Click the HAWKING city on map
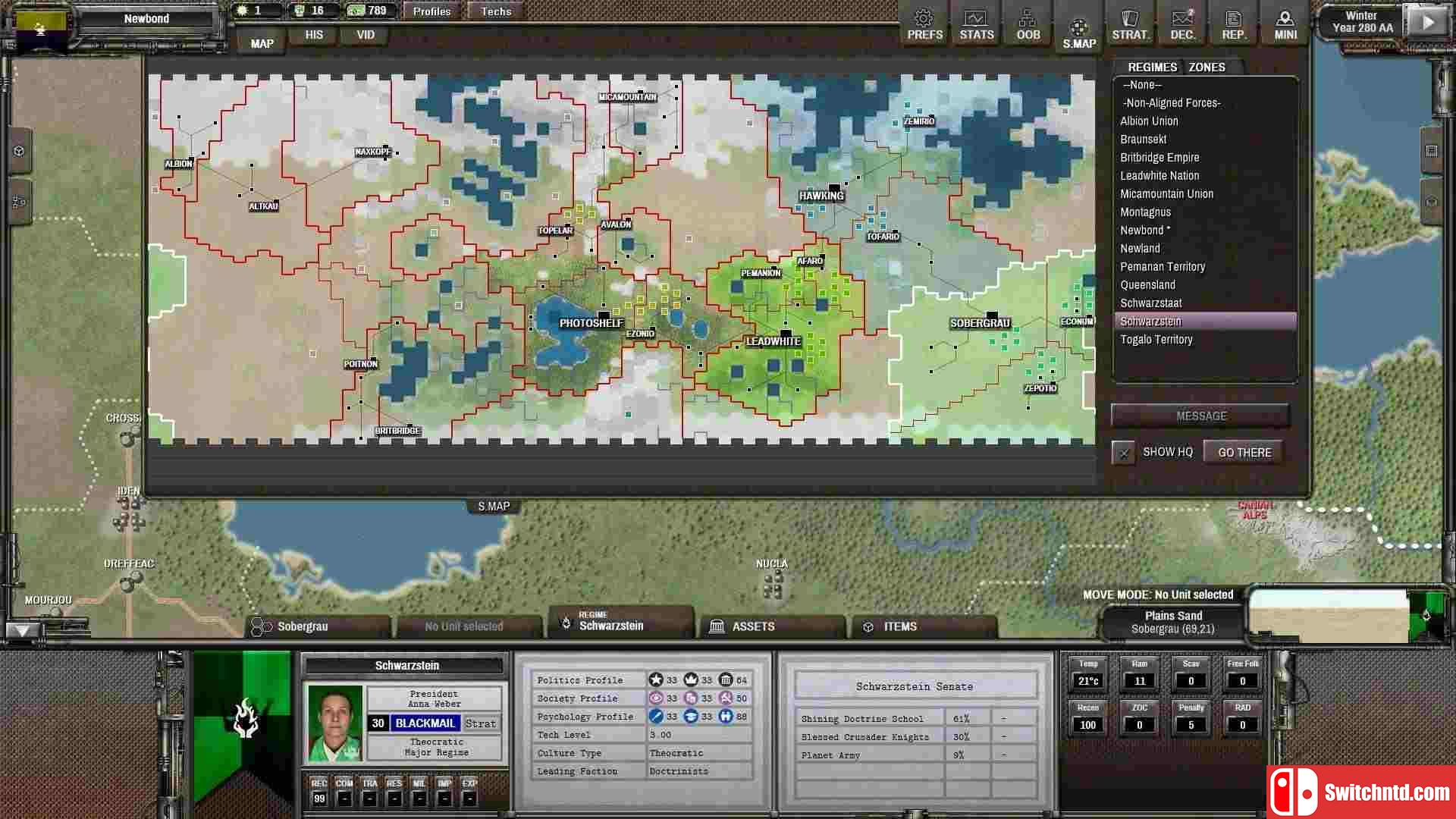1456x819 pixels. (x=821, y=196)
